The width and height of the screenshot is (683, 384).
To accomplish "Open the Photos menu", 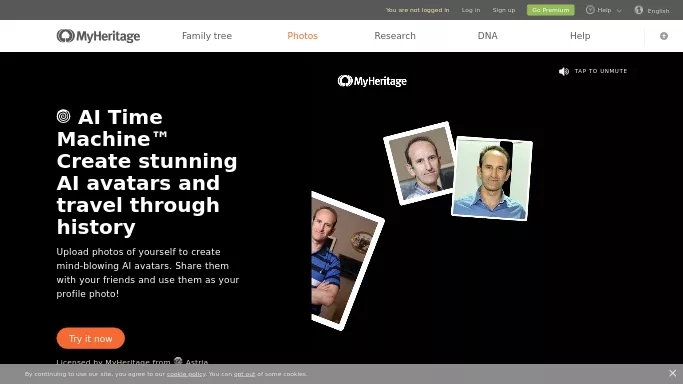I will (x=302, y=36).
